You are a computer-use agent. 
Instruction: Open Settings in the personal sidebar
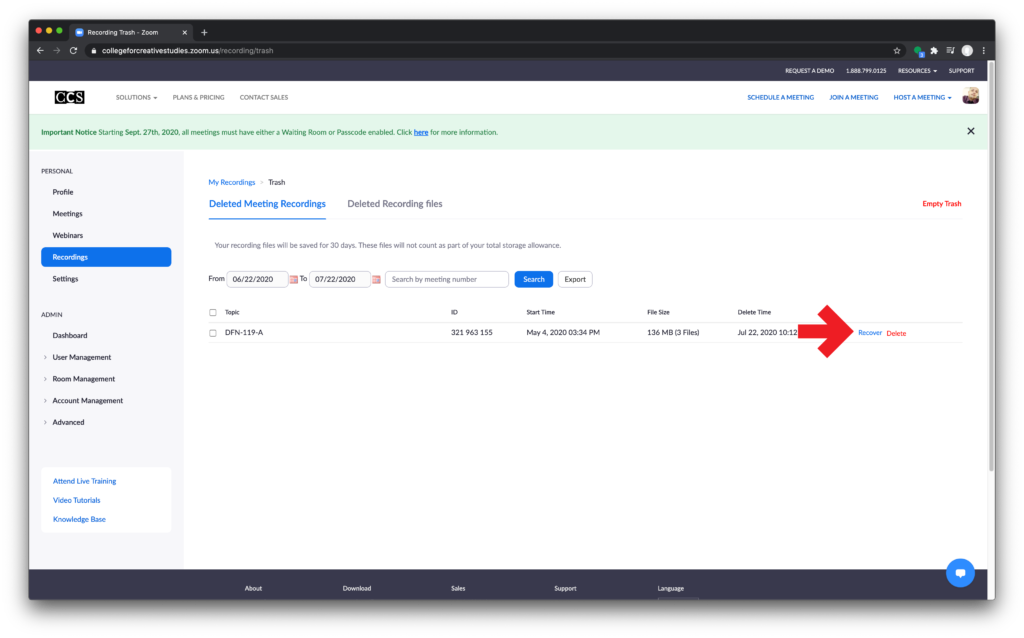65,279
